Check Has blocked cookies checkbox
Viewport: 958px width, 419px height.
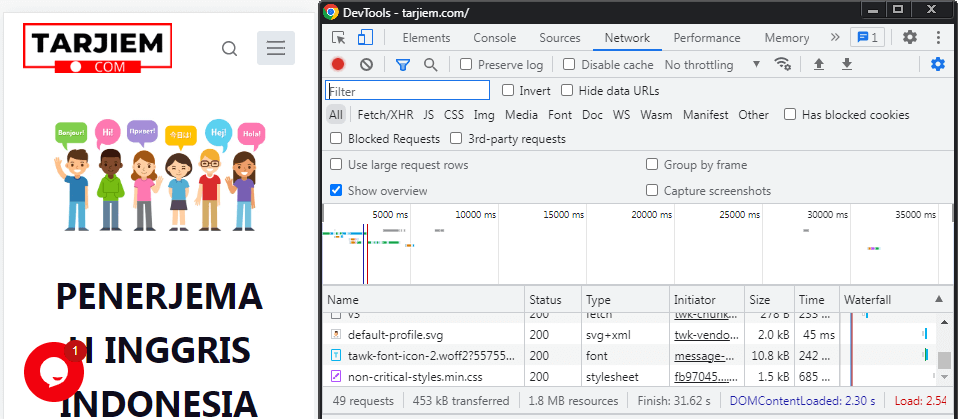click(x=790, y=114)
